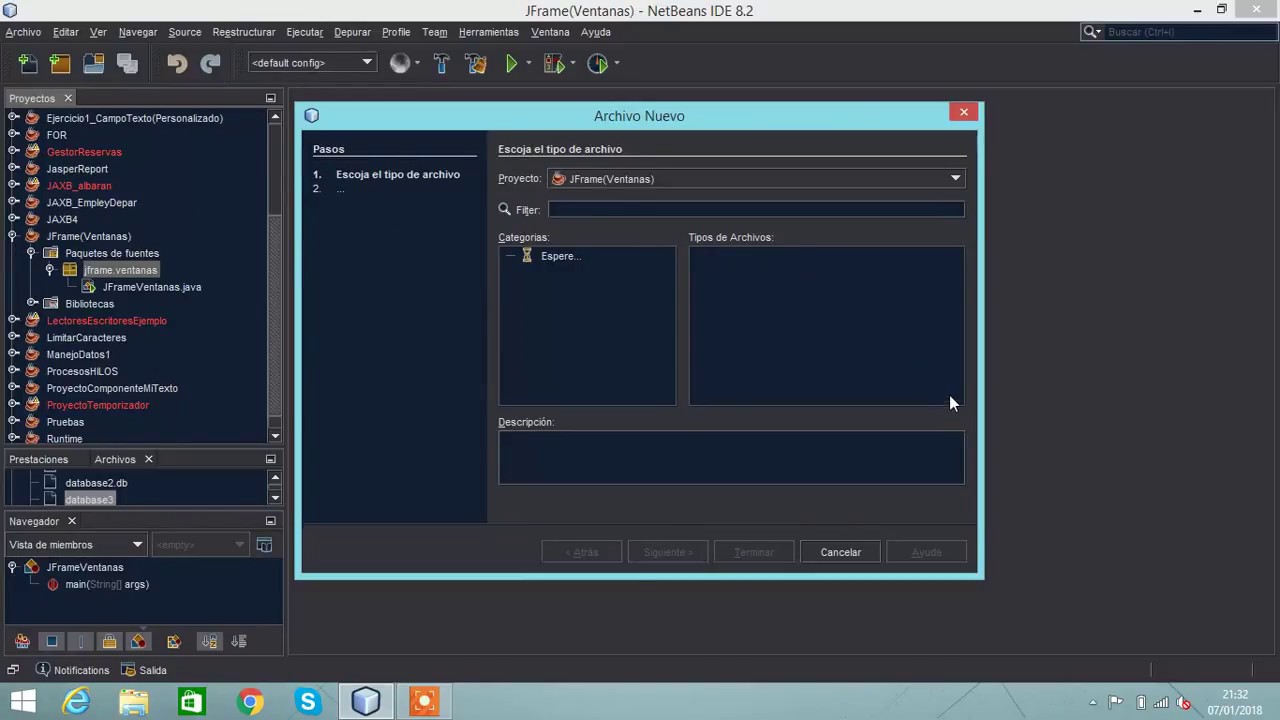This screenshot has width=1280, height=720.
Task: Toggle Show Inner Classes filter in Navegador
Action: click(138, 641)
